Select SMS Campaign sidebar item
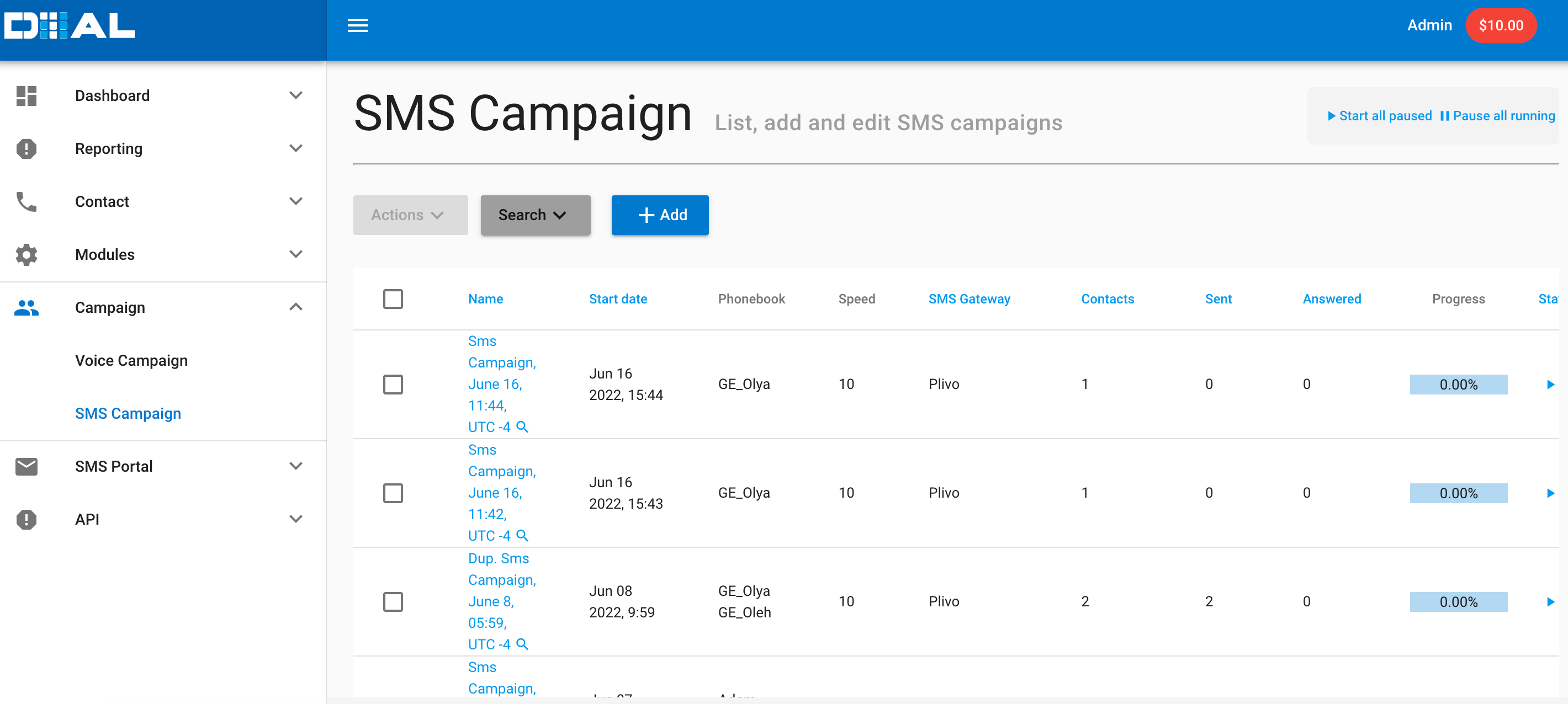Viewport: 1568px width, 704px height. coord(128,413)
